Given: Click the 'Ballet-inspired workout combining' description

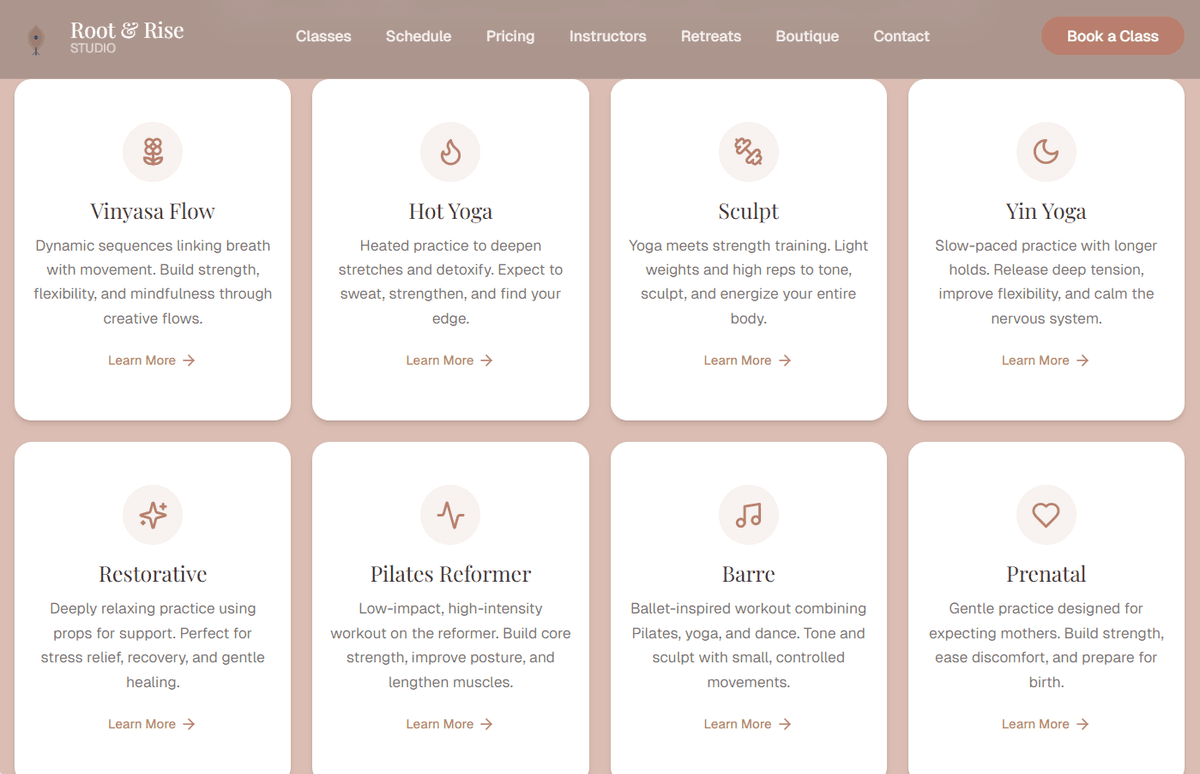Looking at the screenshot, I should (749, 645).
